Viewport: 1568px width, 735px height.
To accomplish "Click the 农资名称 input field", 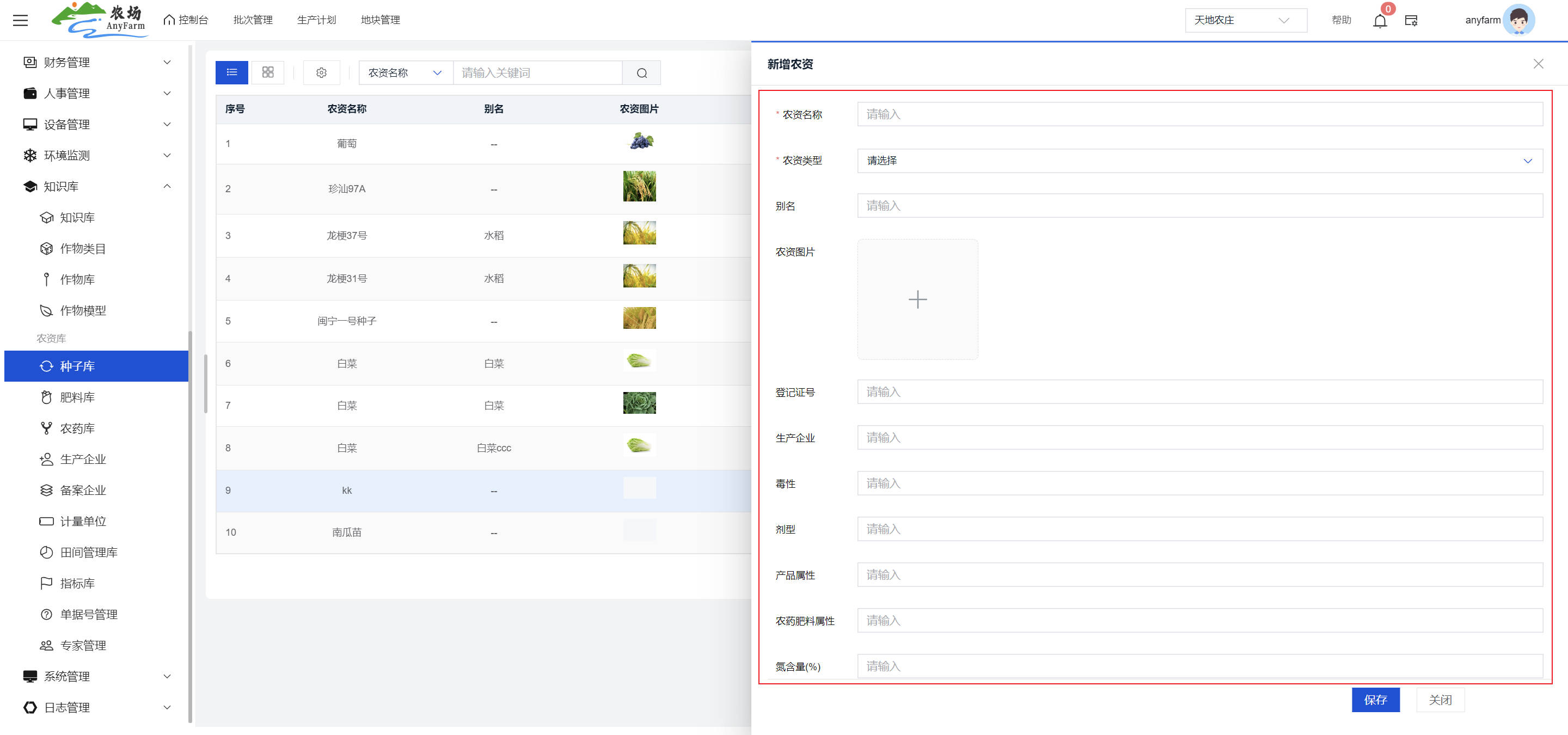I will (x=1199, y=114).
